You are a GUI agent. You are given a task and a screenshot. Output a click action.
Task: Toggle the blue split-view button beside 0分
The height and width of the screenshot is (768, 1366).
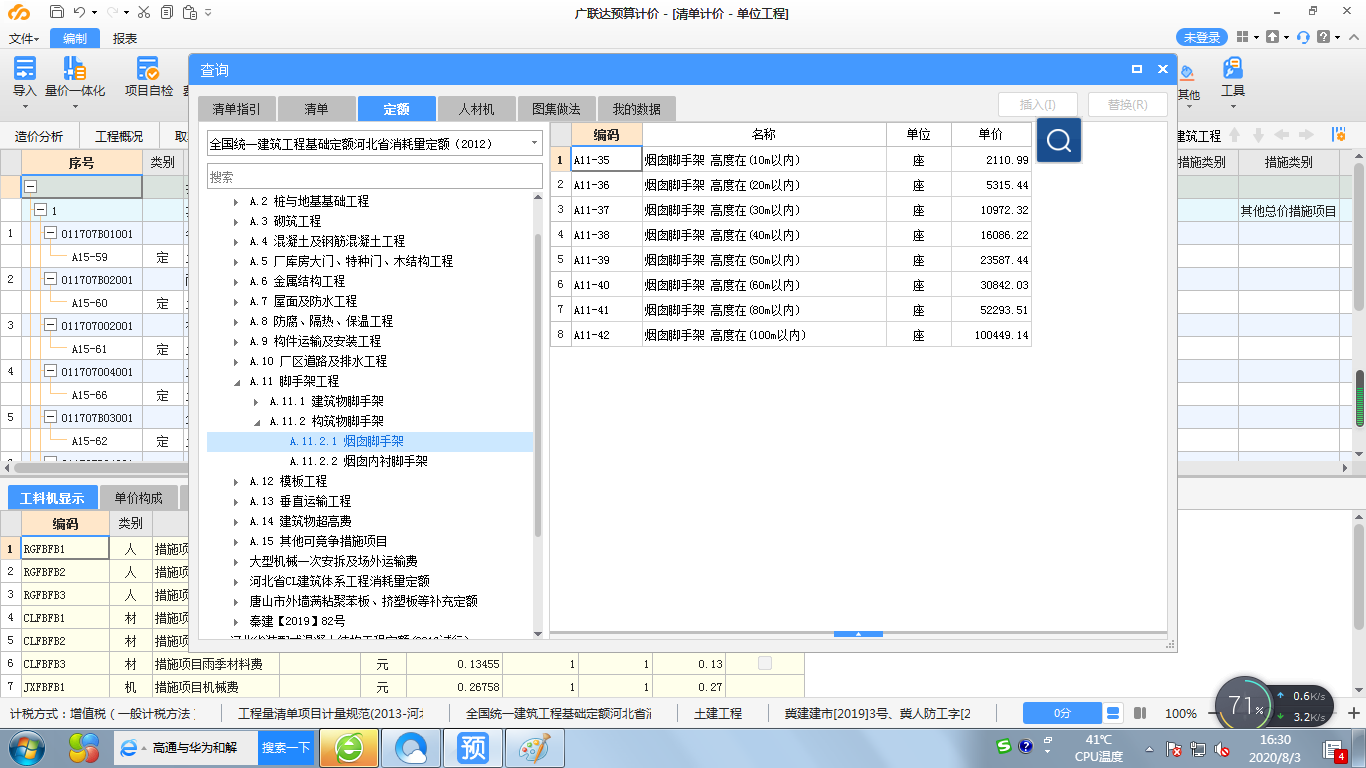[1113, 713]
